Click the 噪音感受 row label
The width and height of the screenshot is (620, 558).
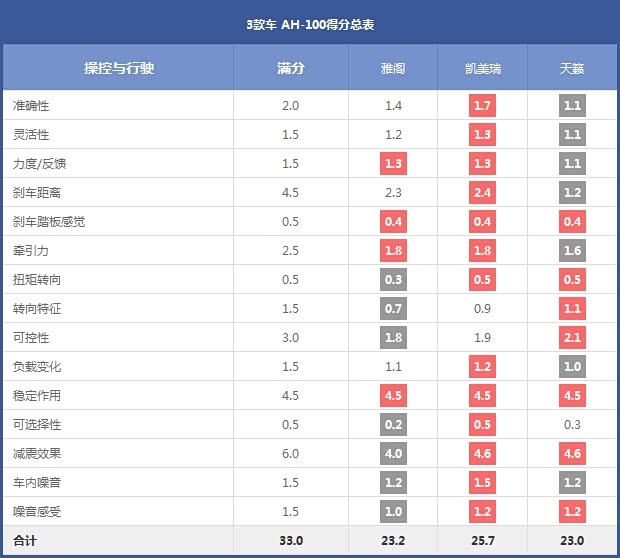click(x=38, y=511)
